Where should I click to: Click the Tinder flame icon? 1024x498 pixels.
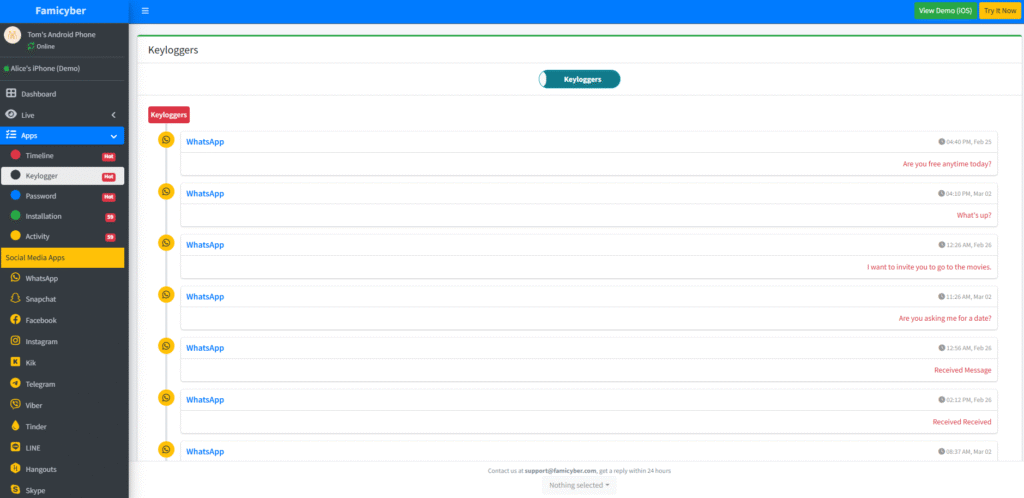[x=15, y=426]
